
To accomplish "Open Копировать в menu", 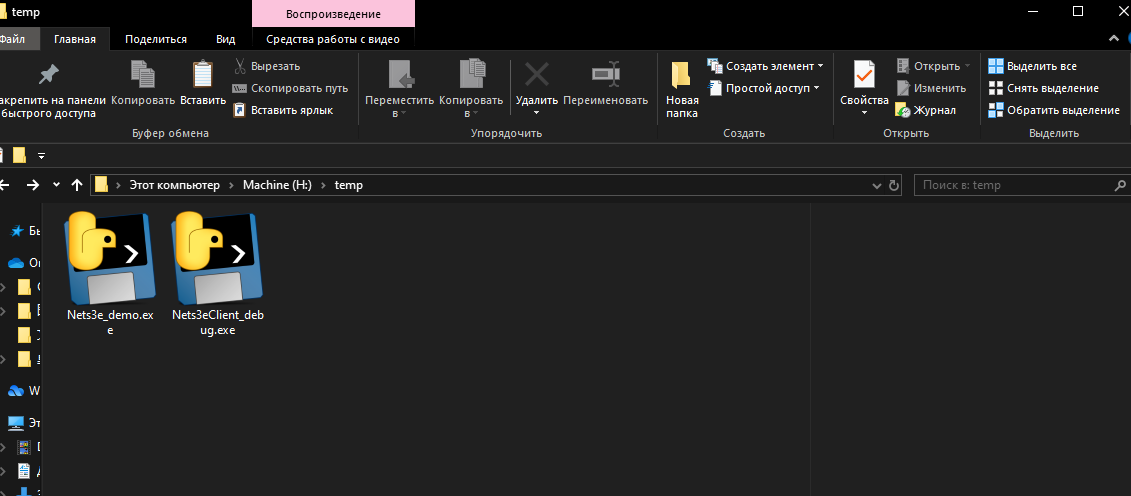I will [x=472, y=89].
